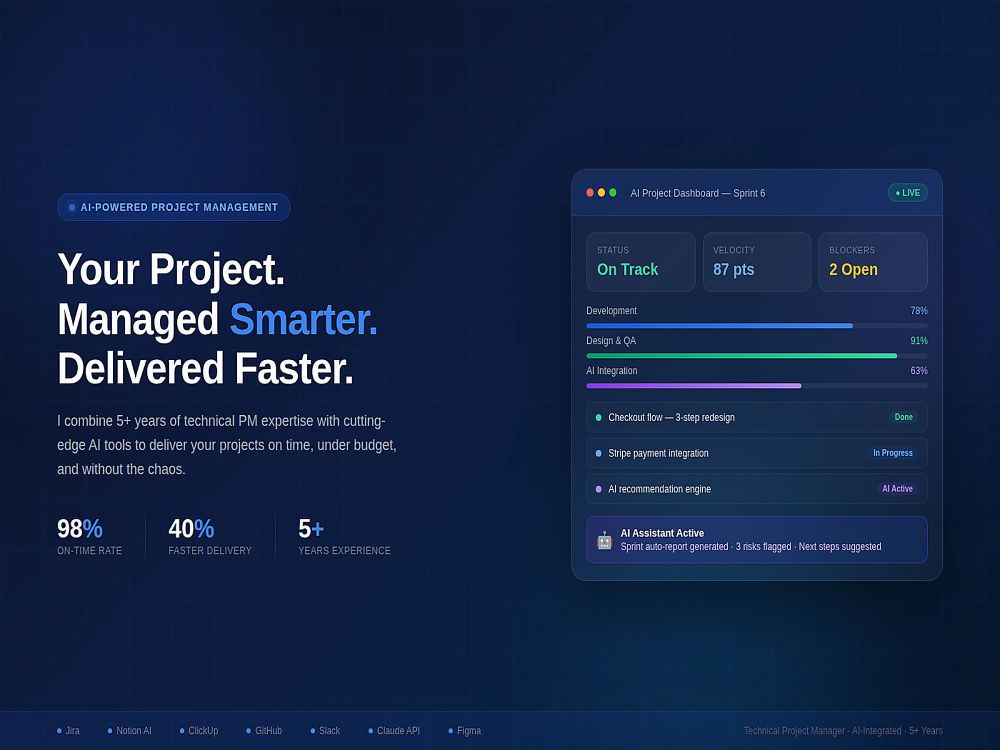
Task: Click the Jira tool link
Action: [x=68, y=731]
